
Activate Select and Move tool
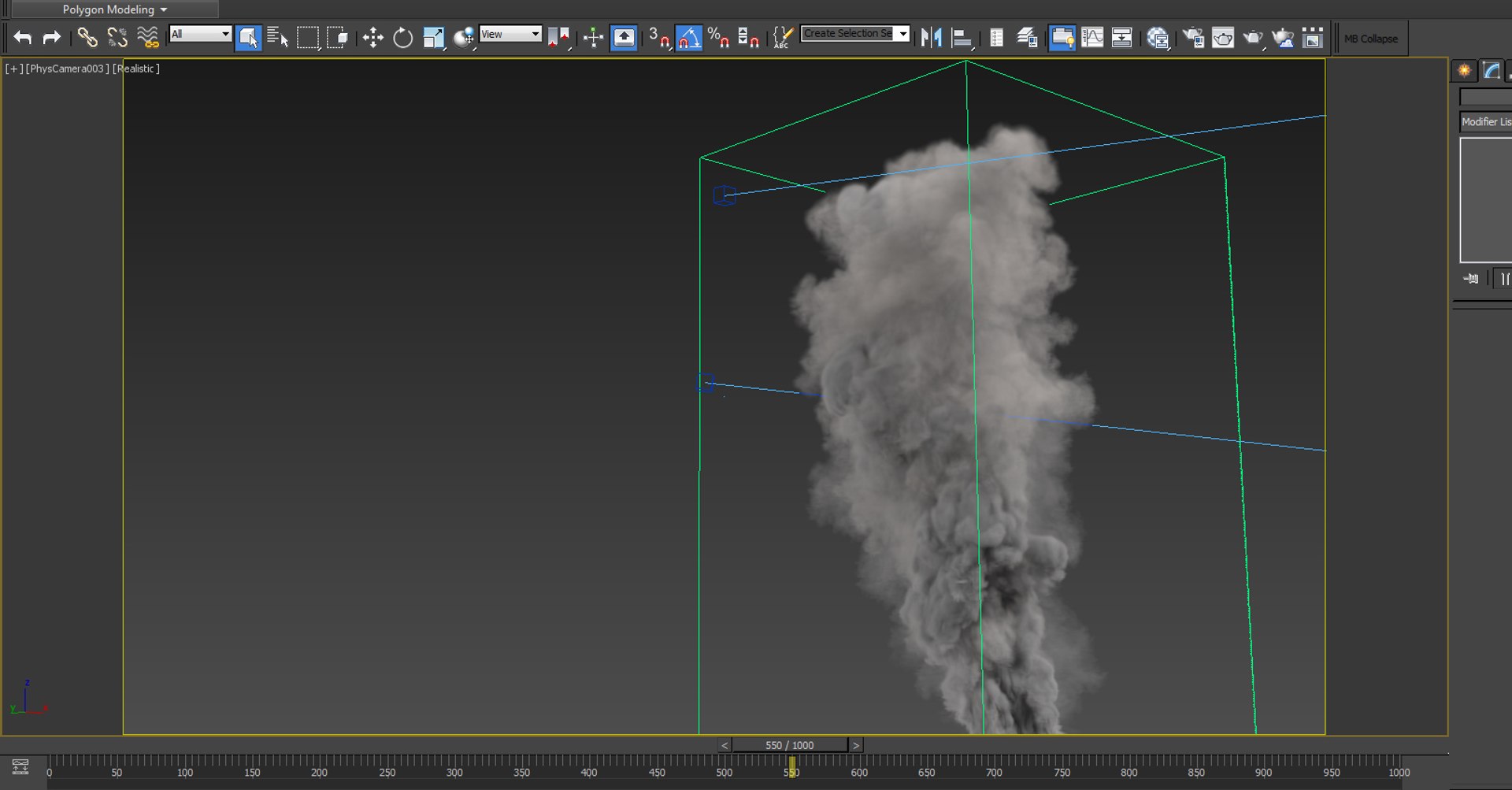373,38
